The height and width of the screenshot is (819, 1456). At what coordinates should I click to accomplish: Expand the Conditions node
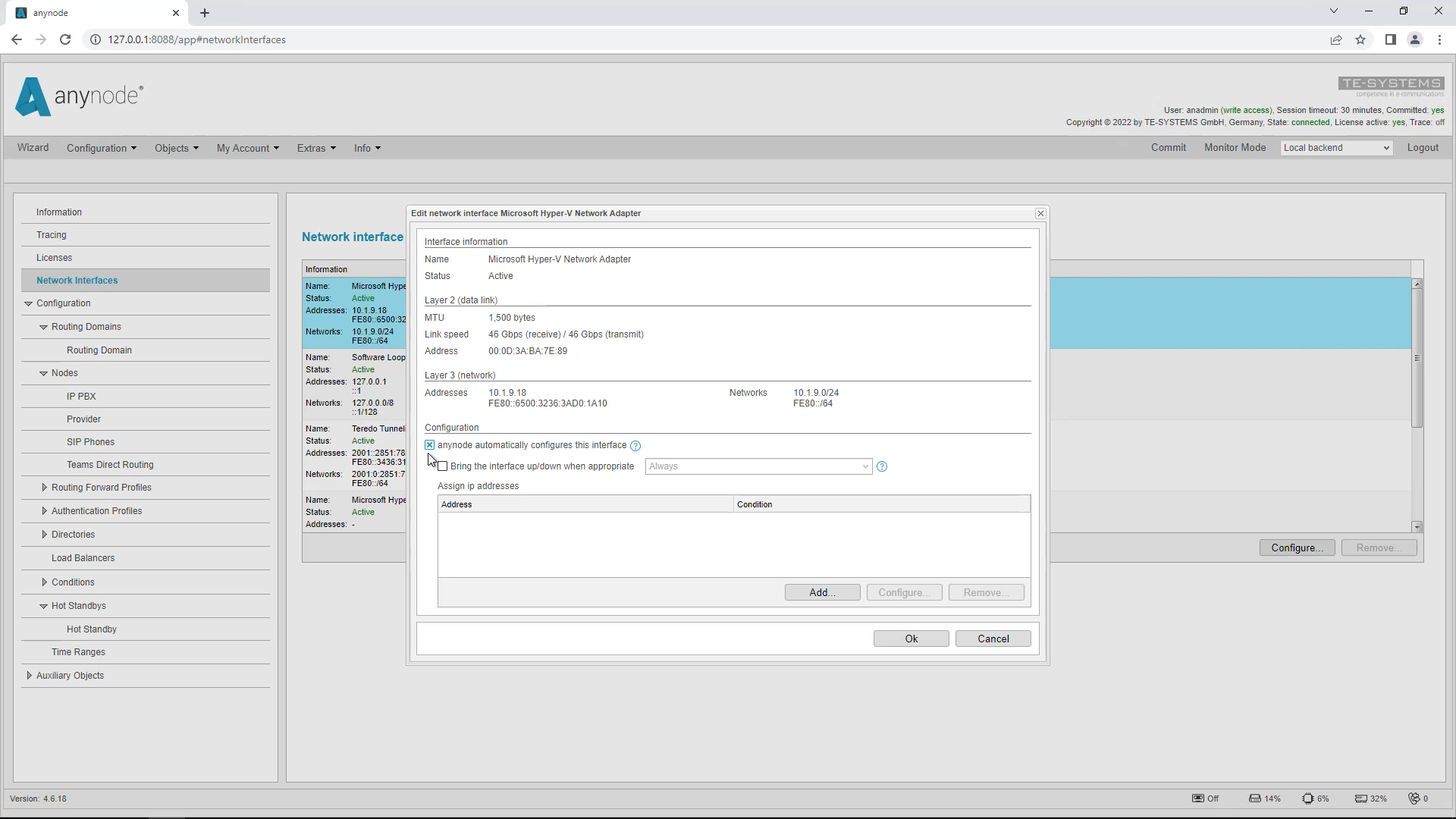pyautogui.click(x=44, y=582)
